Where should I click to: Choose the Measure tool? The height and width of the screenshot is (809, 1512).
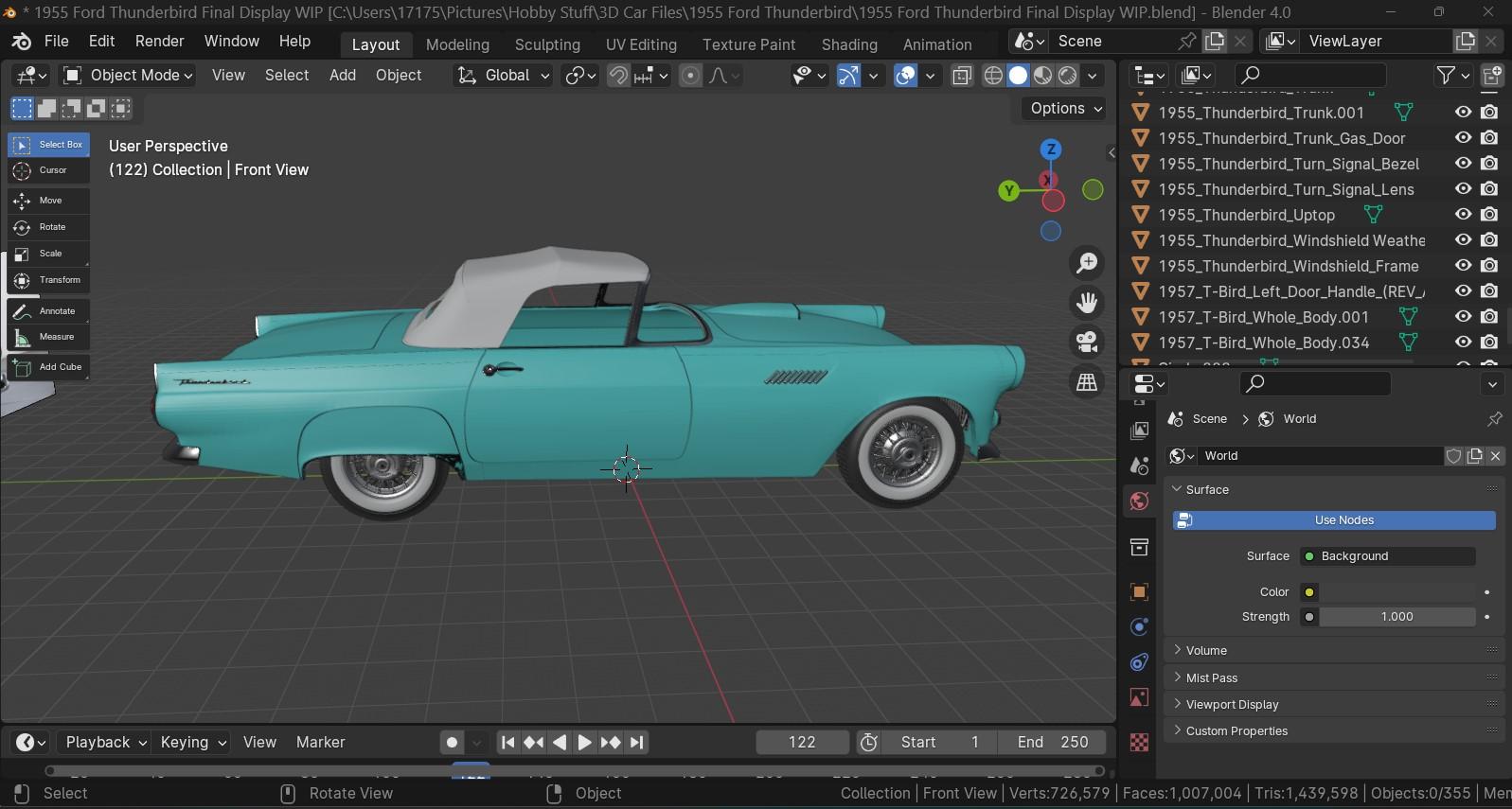[x=49, y=337]
